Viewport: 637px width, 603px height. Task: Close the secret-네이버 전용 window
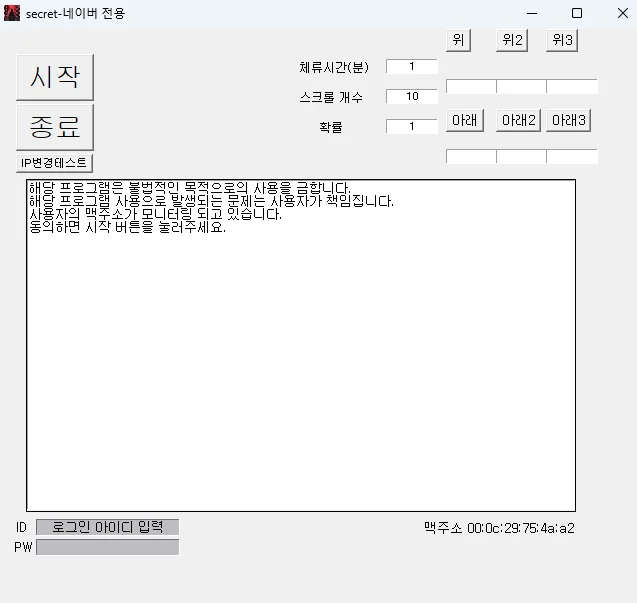[x=623, y=13]
